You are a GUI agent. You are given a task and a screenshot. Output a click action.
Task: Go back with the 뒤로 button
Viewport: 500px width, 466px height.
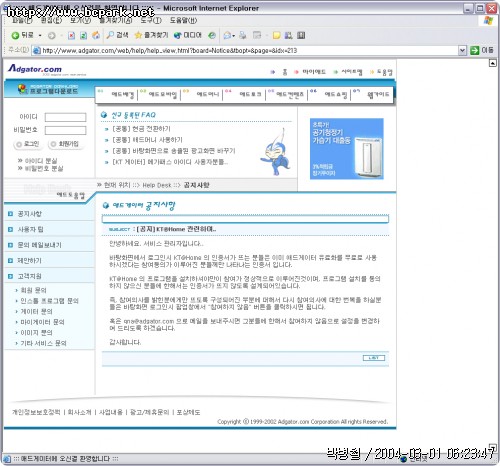(x=22, y=35)
